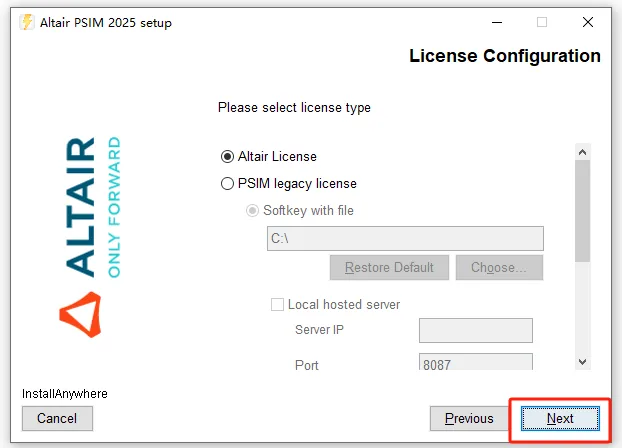Click scrollbar up arrow in license panel
Image resolution: width=622 pixels, height=448 pixels.
click(x=582, y=152)
